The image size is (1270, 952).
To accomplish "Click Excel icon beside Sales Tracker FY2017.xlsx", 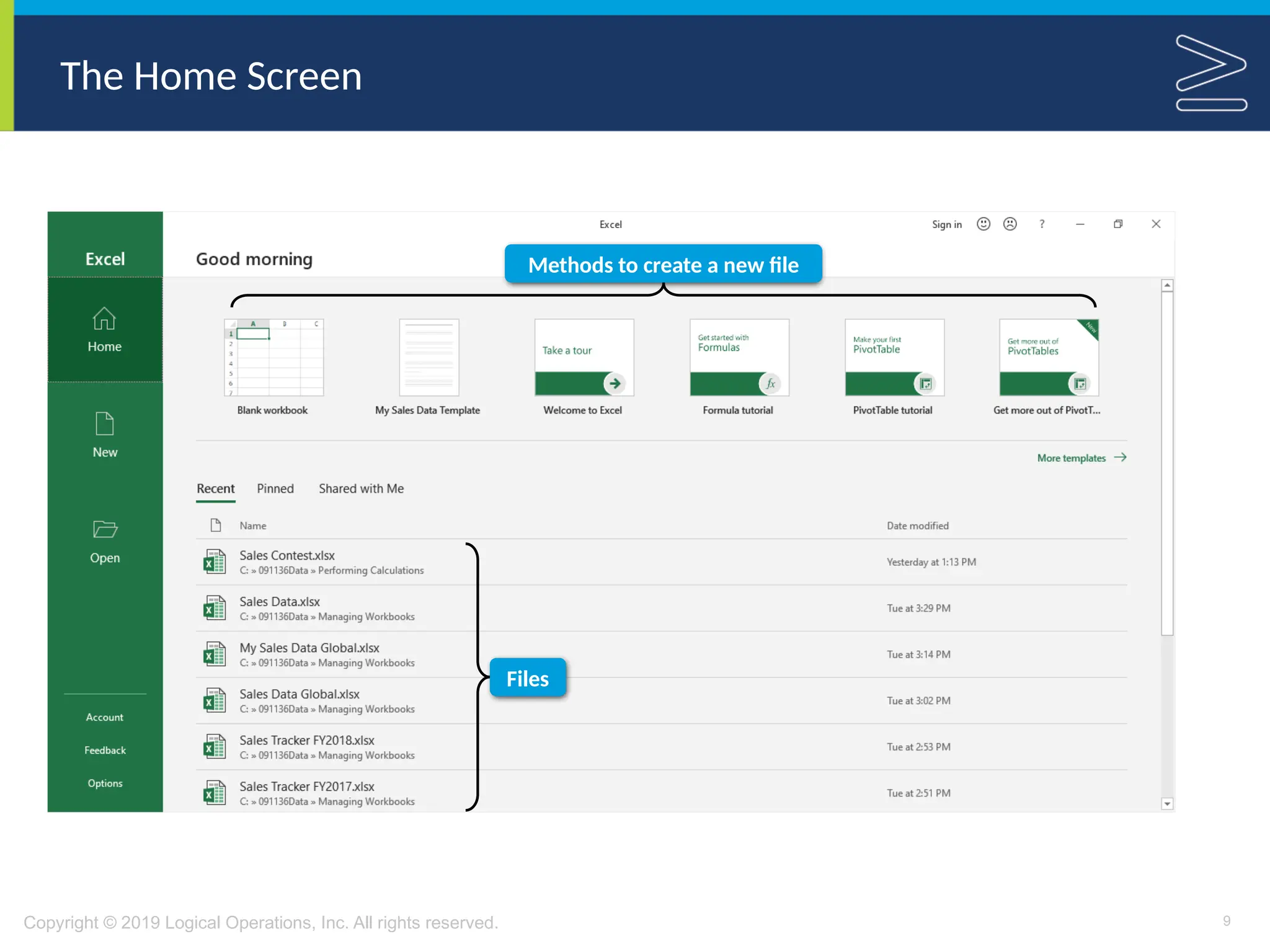I will point(215,793).
